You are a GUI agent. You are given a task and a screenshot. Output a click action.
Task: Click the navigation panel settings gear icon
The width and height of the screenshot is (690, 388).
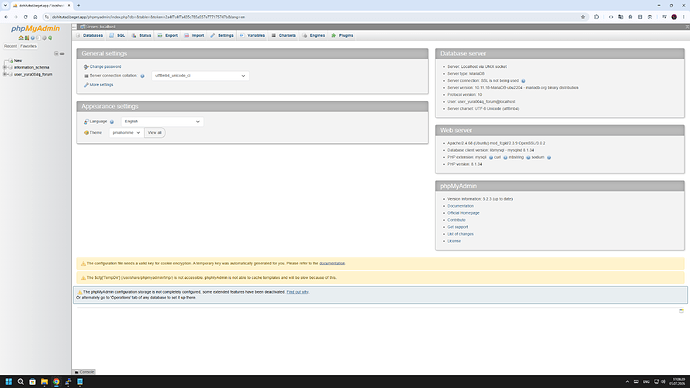pyautogui.click(x=44, y=38)
